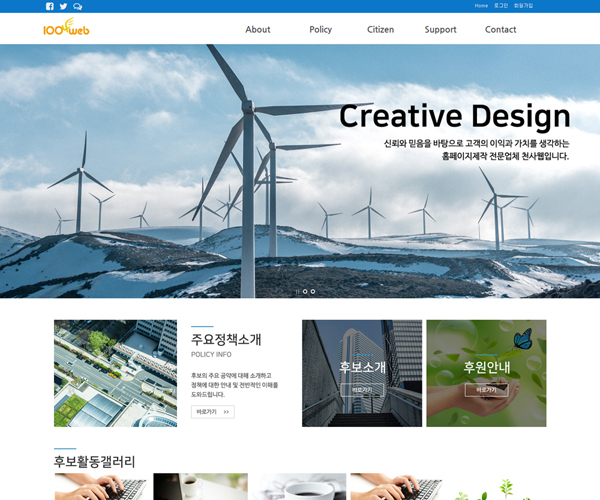This screenshot has height=500, width=600.
Task: Jump to the third carousel dot
Action: [x=313, y=291]
